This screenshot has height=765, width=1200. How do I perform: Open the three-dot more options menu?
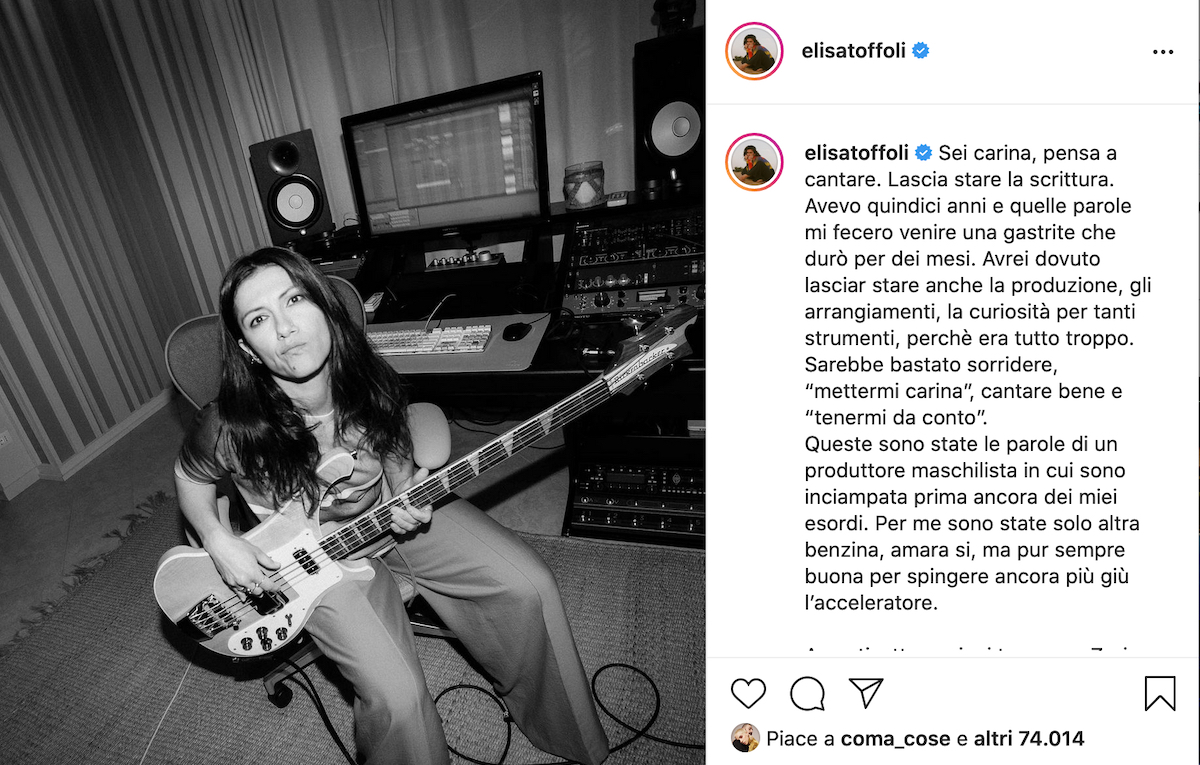pyautogui.click(x=1163, y=52)
